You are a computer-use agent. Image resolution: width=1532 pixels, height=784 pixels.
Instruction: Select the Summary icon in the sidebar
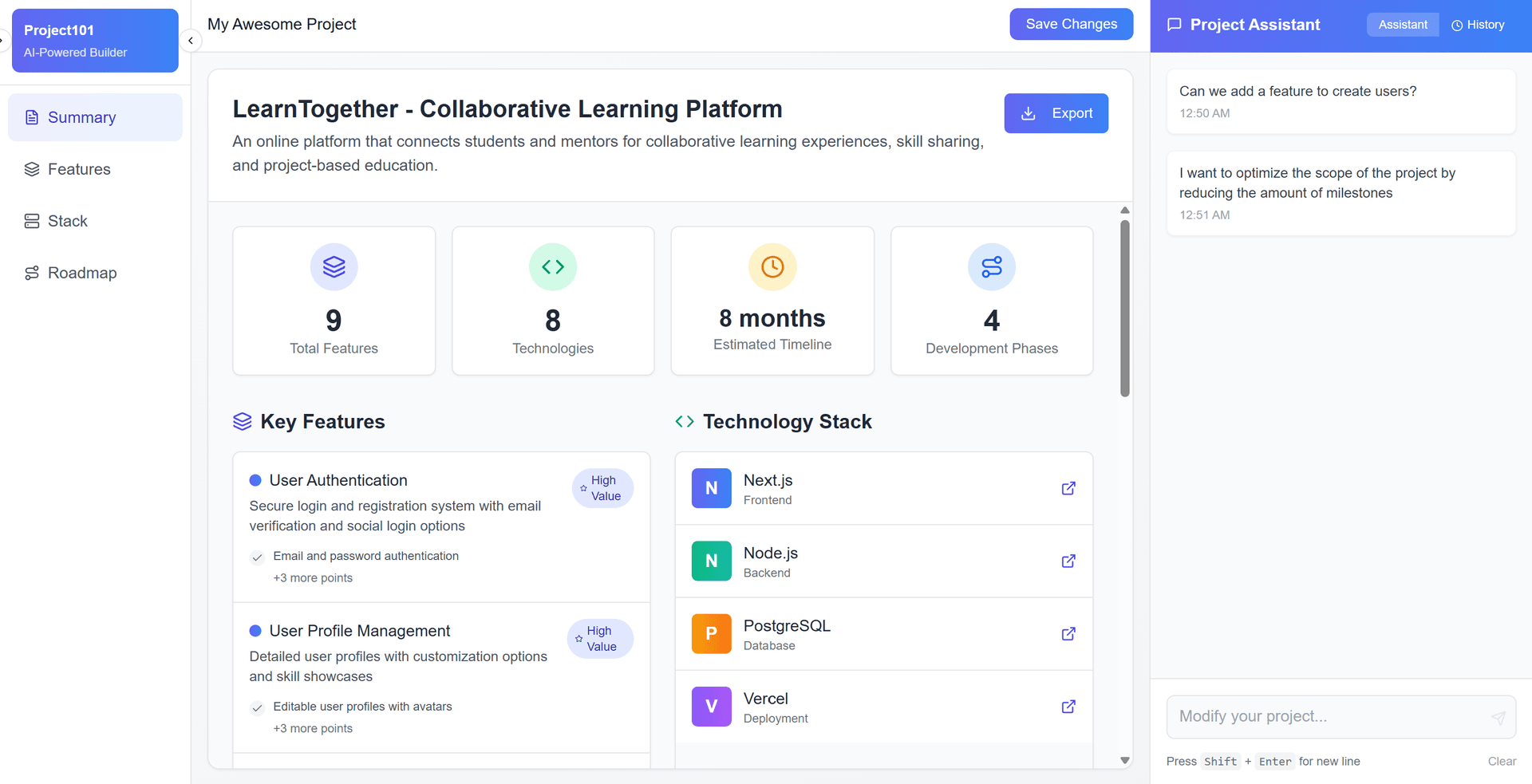pos(31,116)
